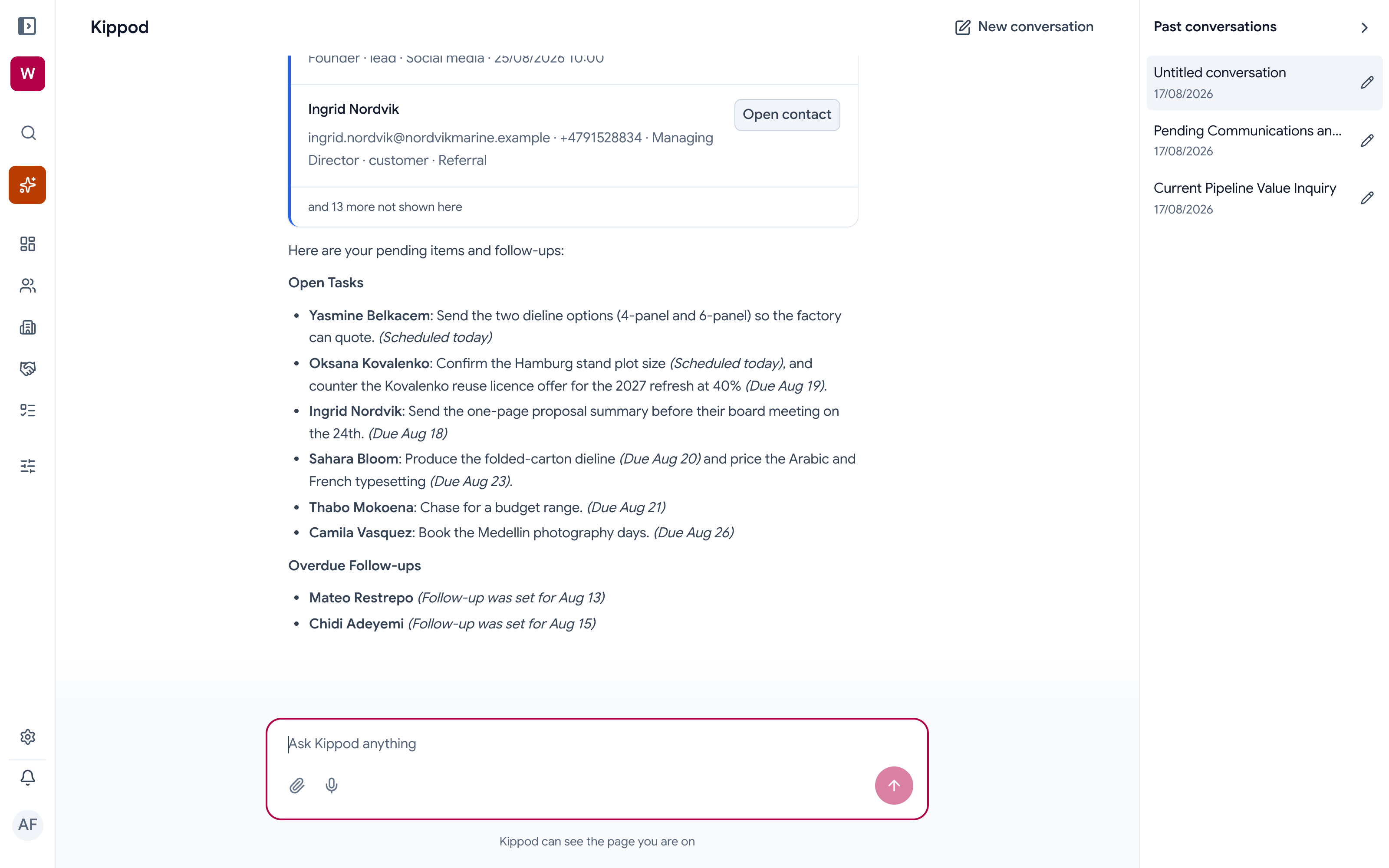Attach a file with paperclip icon
The width and height of the screenshot is (1389, 868).
297,786
